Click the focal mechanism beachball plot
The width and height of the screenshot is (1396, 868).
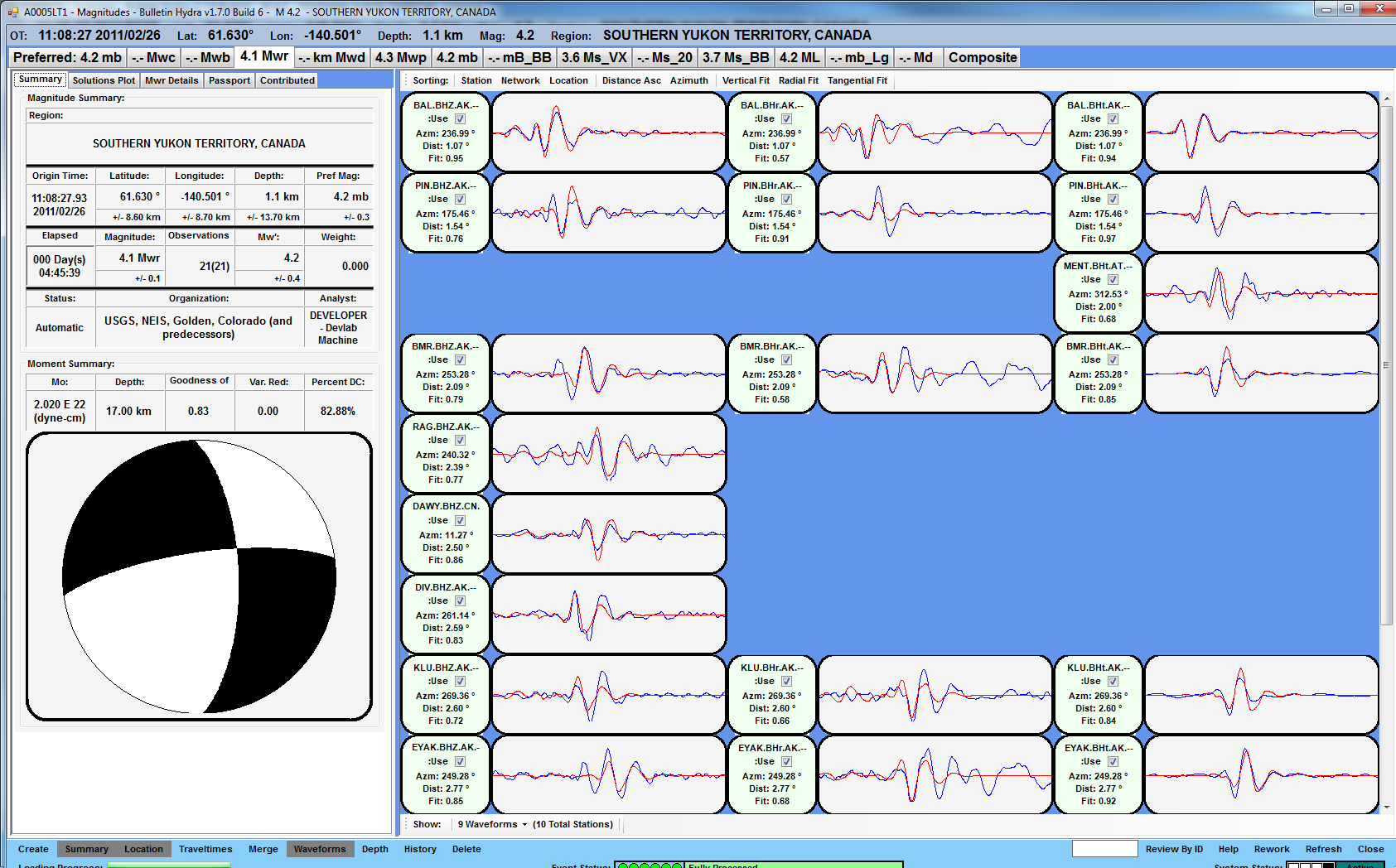(199, 576)
